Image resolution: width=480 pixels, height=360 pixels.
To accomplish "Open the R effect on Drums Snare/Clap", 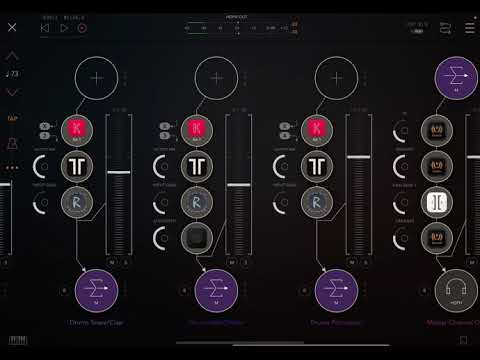I will (77, 202).
